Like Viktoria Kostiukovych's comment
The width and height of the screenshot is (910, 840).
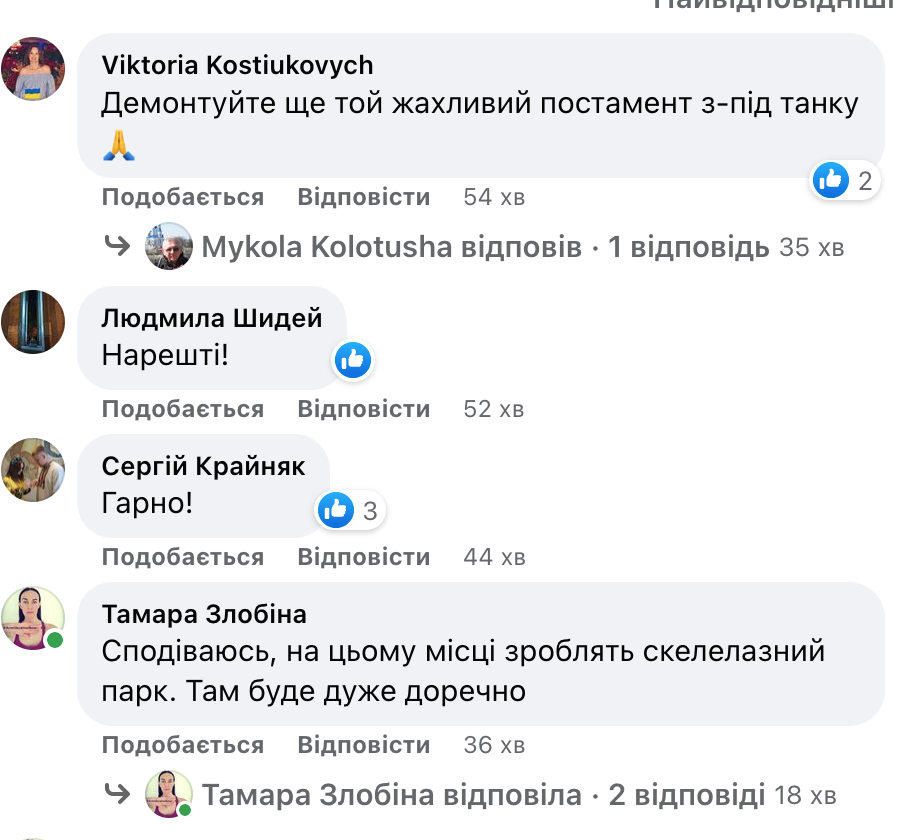coord(183,197)
